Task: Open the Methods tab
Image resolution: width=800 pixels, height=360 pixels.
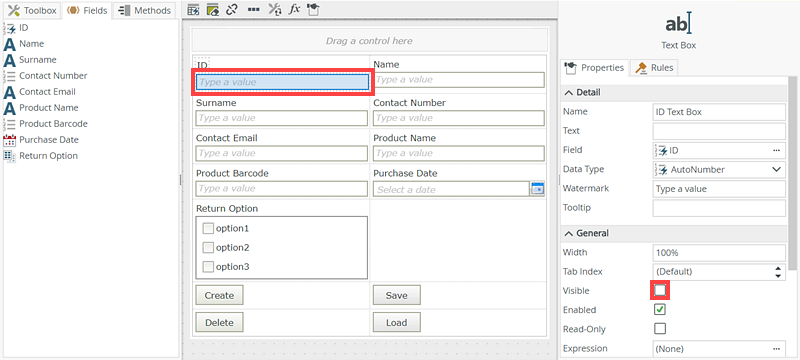Action: pyautogui.click(x=144, y=11)
